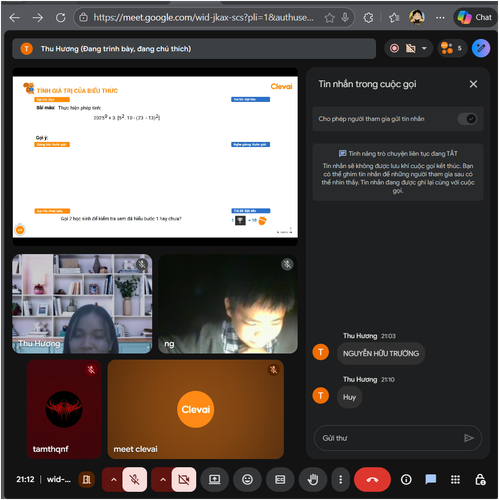This screenshot has width=499, height=500.
Task: Click the muted mic badge on the ng tile
Action: point(287,264)
